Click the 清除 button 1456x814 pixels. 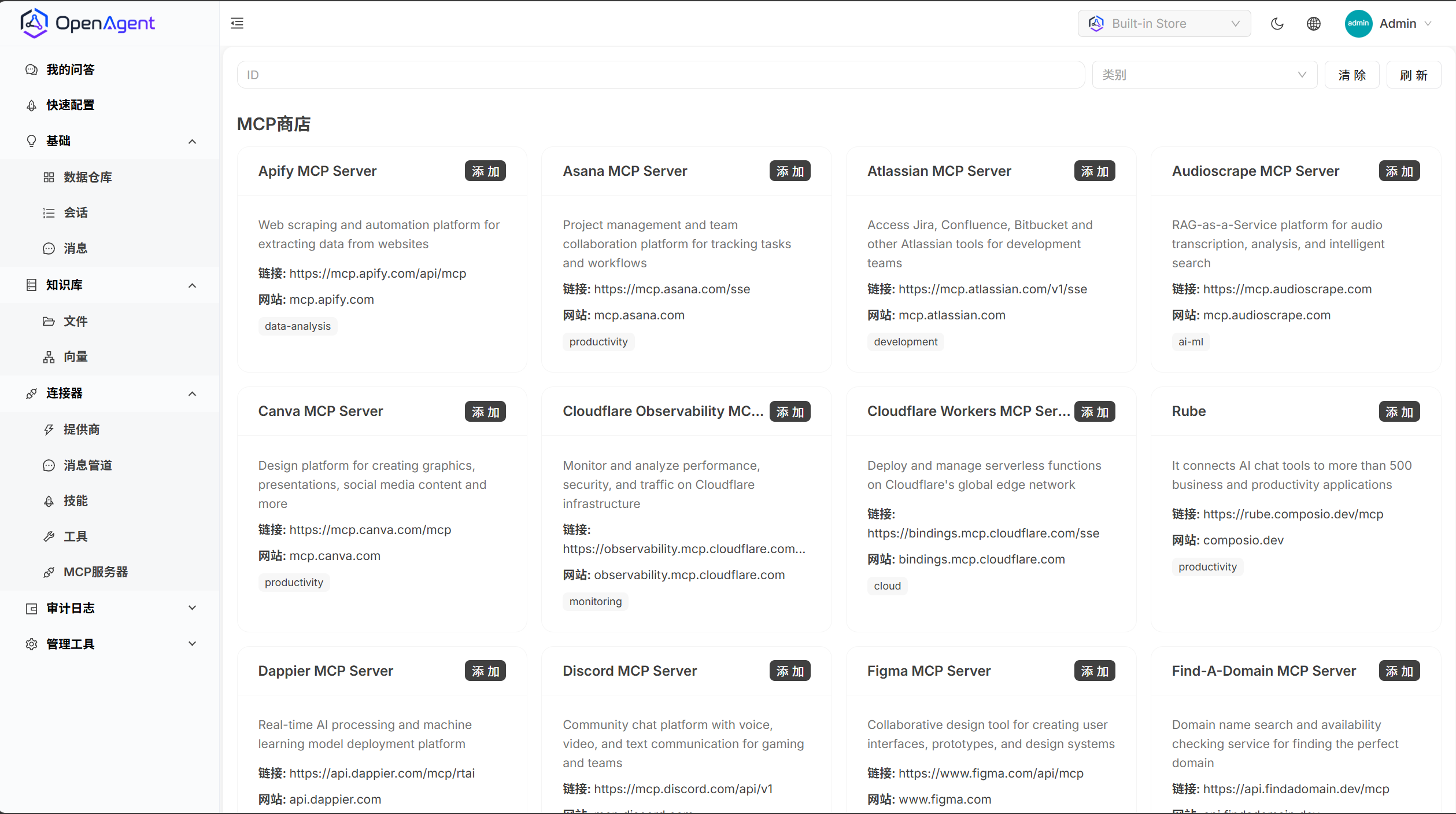(1352, 75)
